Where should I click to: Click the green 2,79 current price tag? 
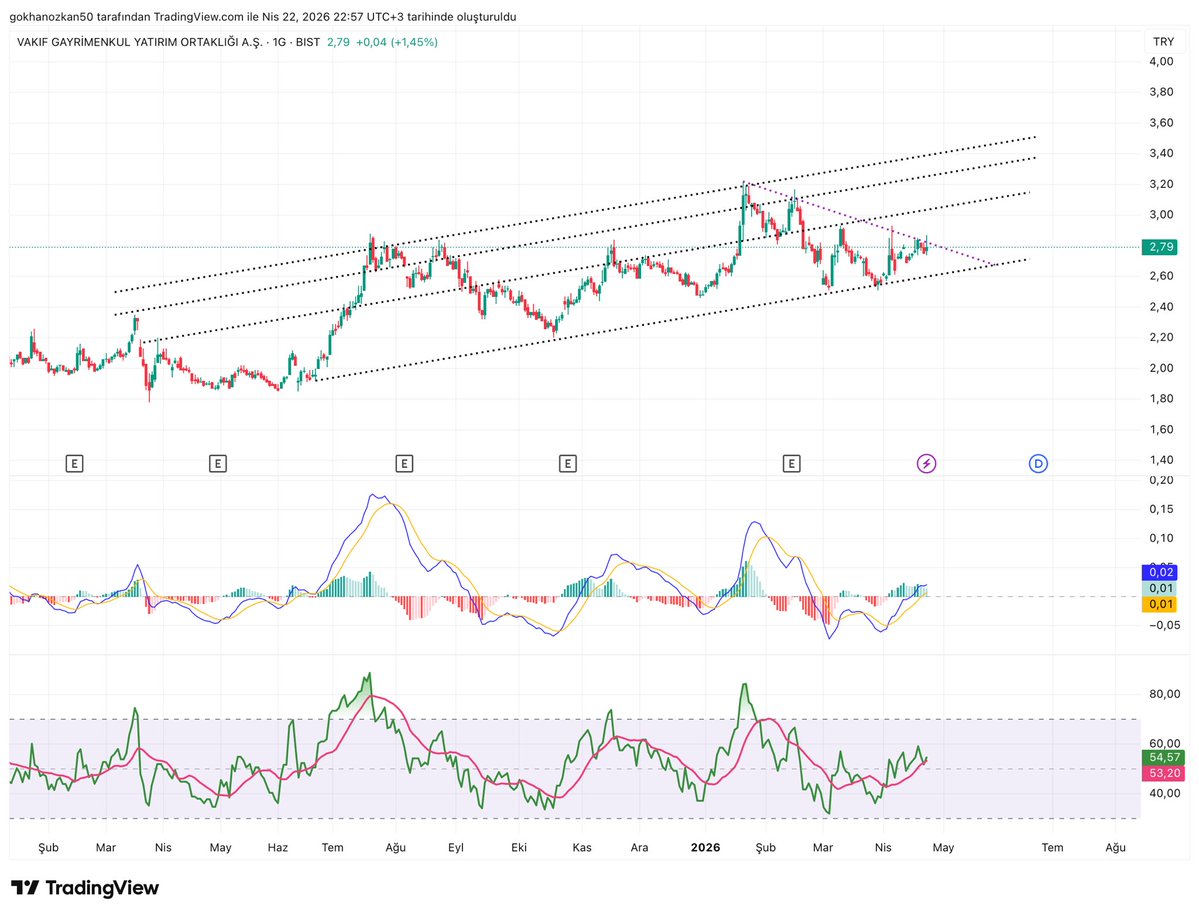(1161, 247)
